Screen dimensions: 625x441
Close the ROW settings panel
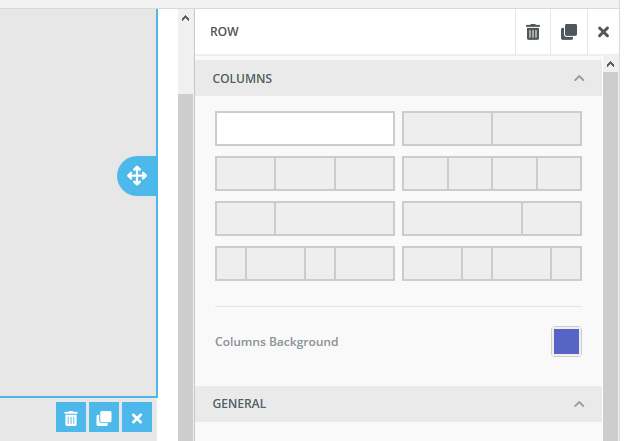603,32
